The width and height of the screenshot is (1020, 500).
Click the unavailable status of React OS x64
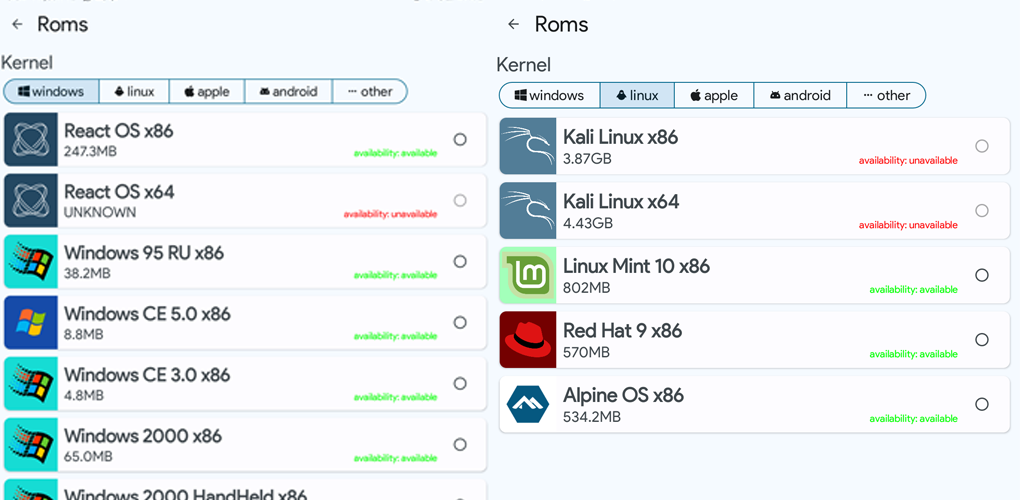pyautogui.click(x=390, y=215)
